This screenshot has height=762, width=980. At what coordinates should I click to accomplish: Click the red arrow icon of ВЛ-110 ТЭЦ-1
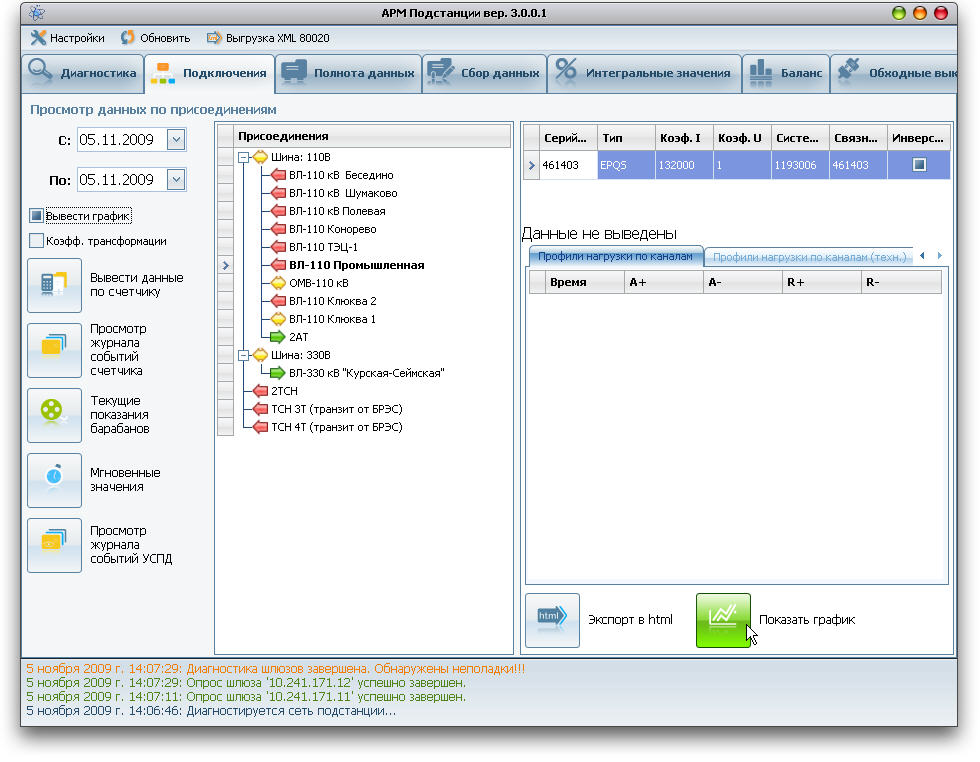(x=278, y=247)
